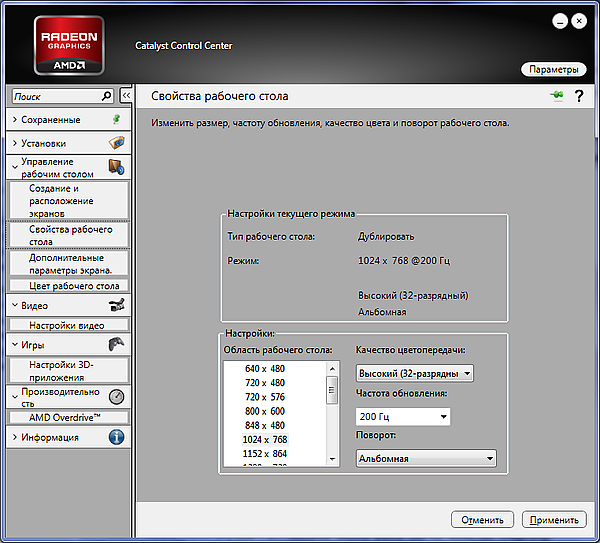Screen dimensions: 600x543
Task: Click the Установки presets icon
Action: [x=117, y=143]
